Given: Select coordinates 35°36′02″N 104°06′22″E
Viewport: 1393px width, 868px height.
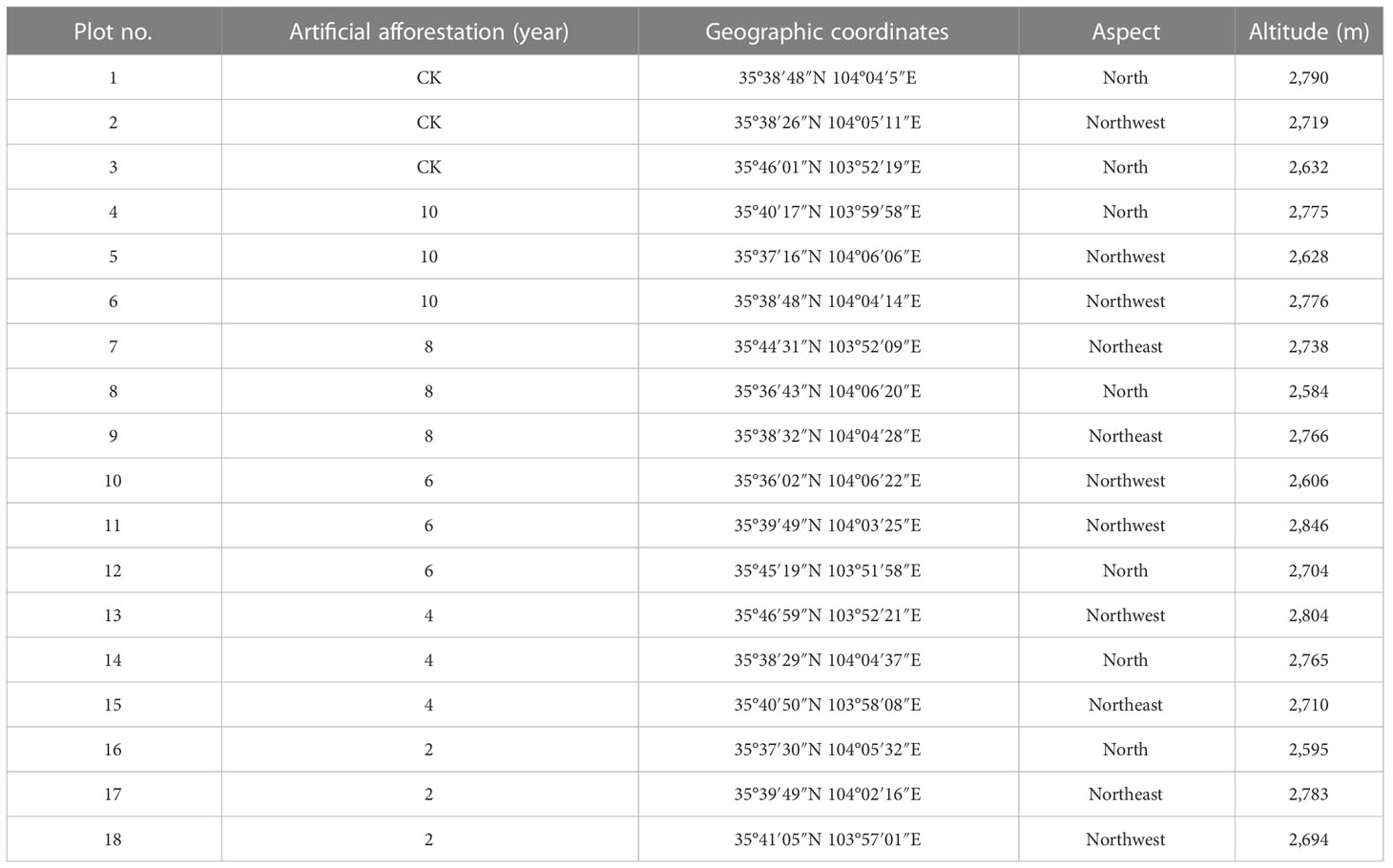Looking at the screenshot, I should 827,481.
